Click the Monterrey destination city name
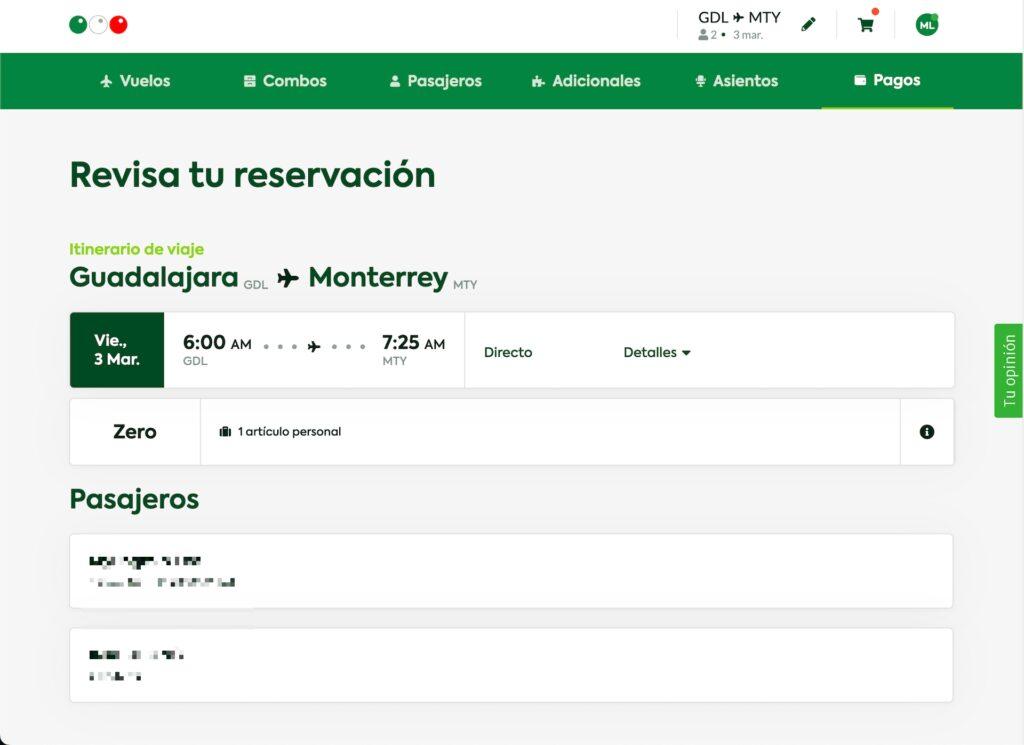This screenshot has width=1024, height=745. 378,277
